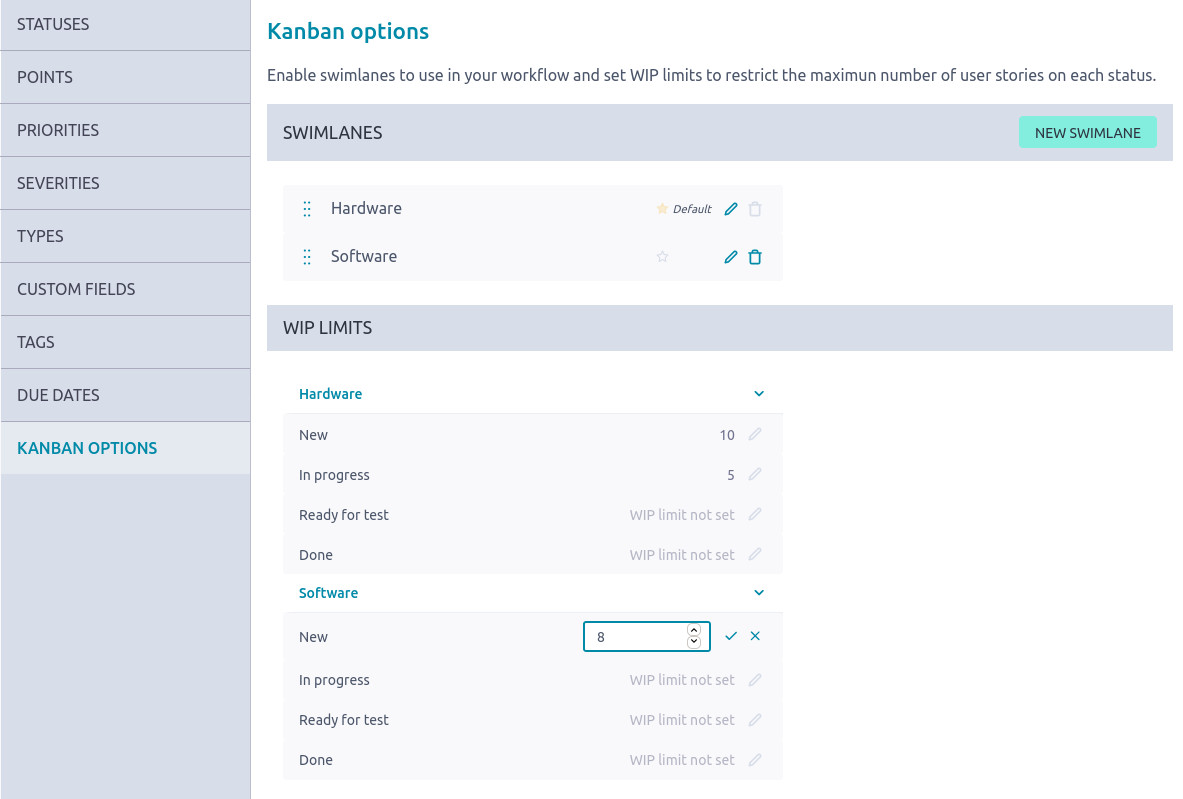Click the New Swimlane button
1183x799 pixels.
tap(1087, 133)
